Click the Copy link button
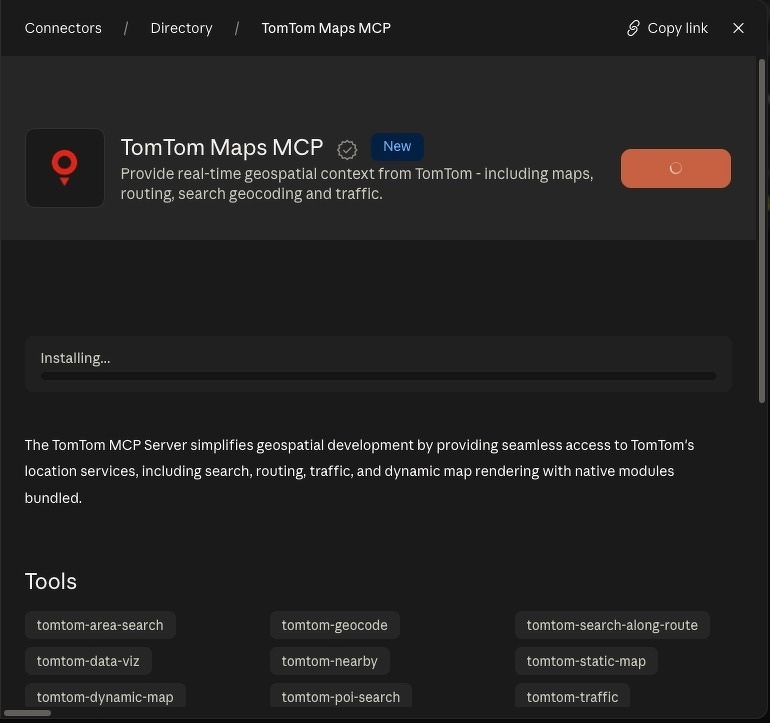This screenshot has height=723, width=770. [x=667, y=28]
